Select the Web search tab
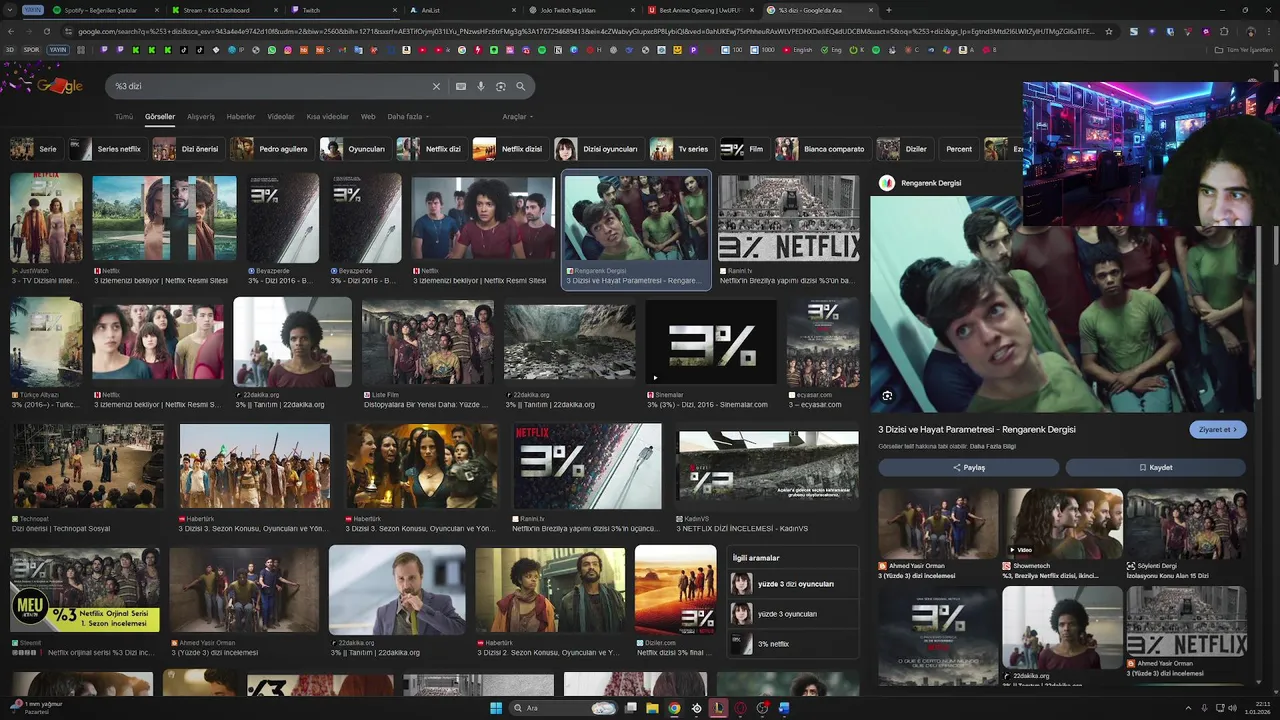The height and width of the screenshot is (720, 1280). coord(368,117)
